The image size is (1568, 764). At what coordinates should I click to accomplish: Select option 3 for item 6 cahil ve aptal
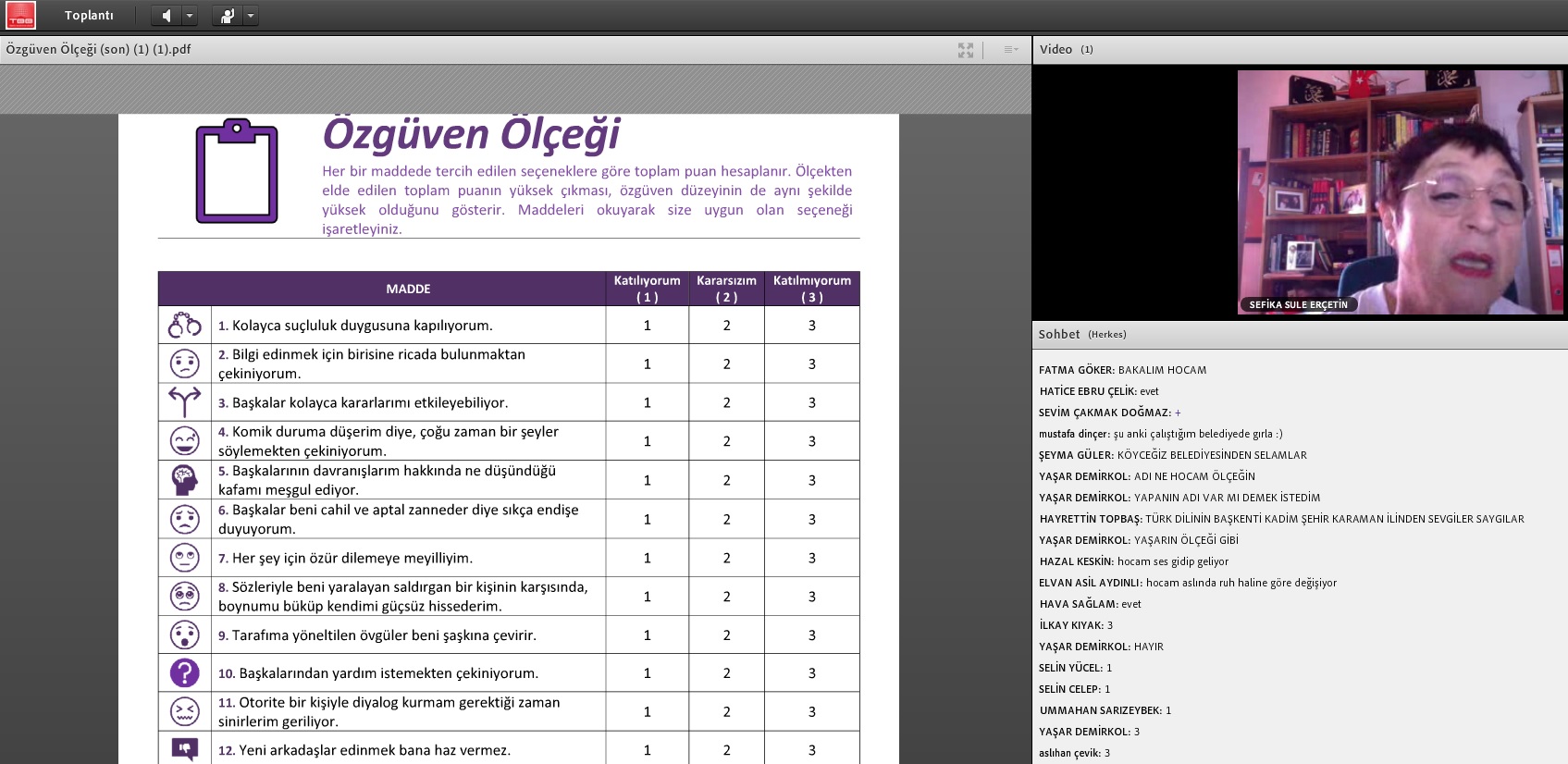pos(812,520)
